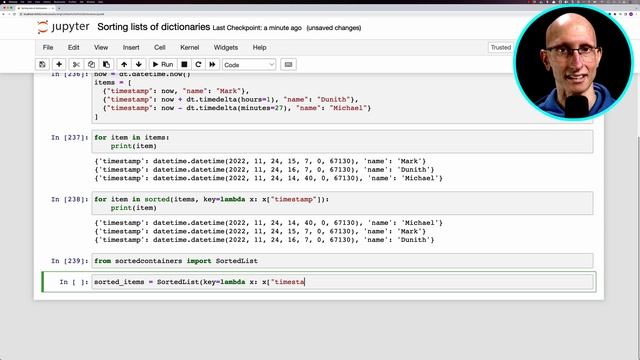Open the command palette keyboard icon

(288, 64)
